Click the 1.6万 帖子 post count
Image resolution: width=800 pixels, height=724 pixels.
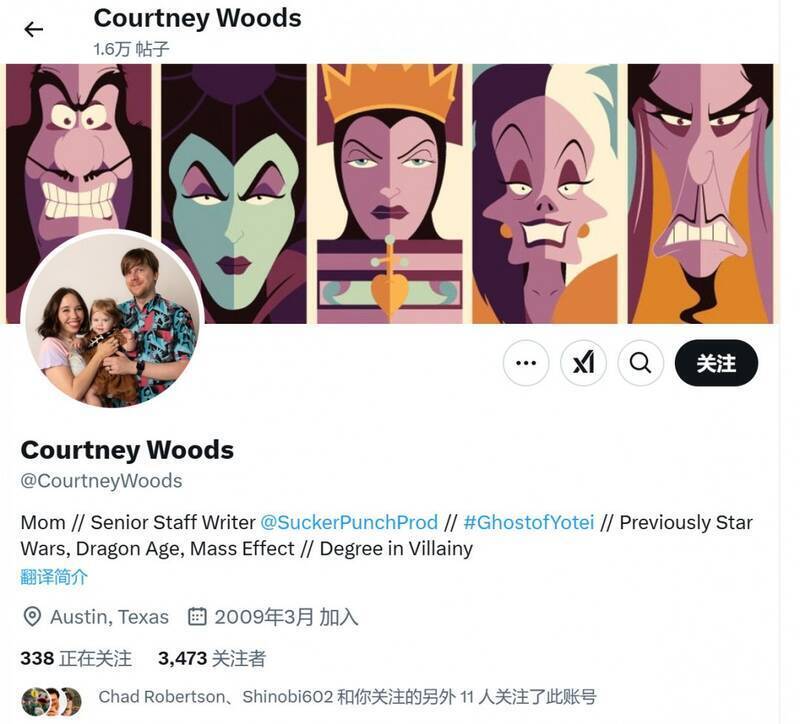(x=131, y=48)
